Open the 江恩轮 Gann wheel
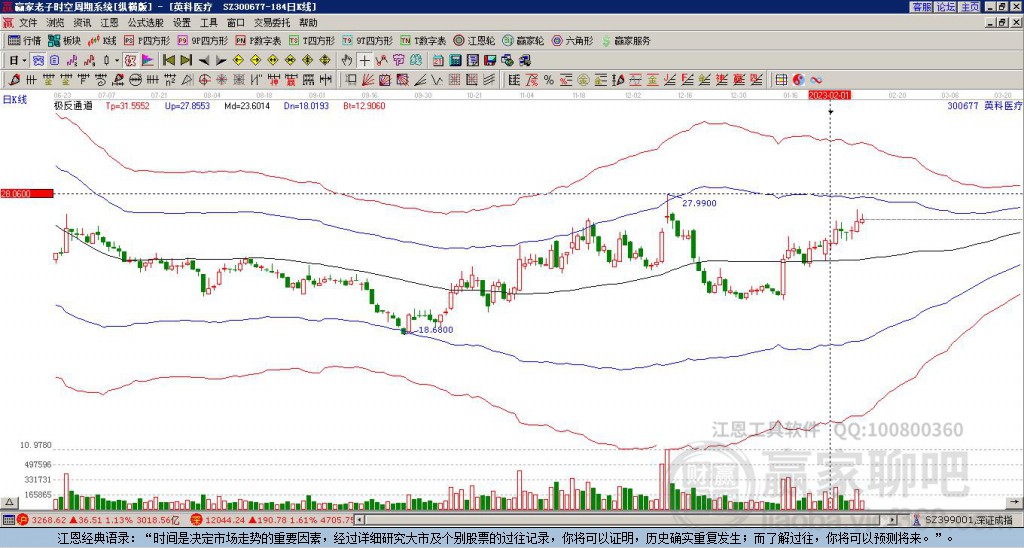 point(473,40)
